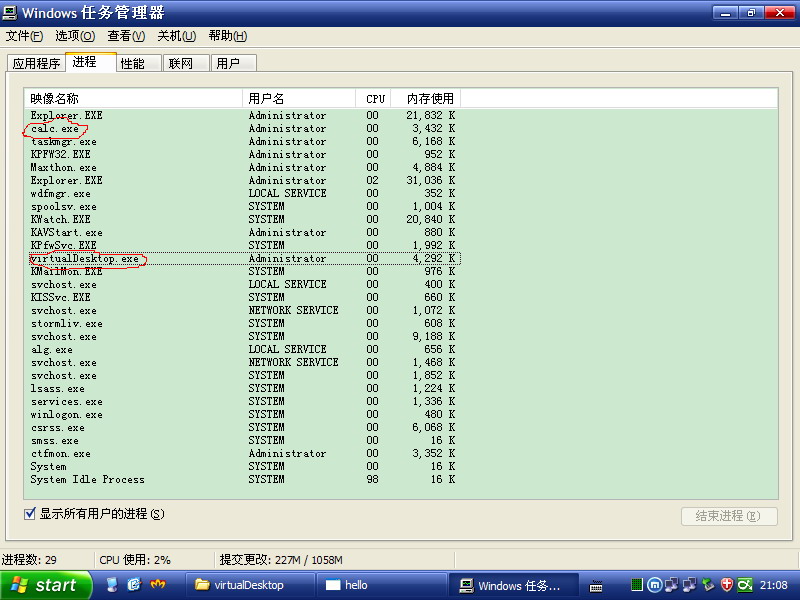Select the lsass.exe process row
Image resolution: width=800 pixels, height=600 pixels.
pyautogui.click(x=242, y=389)
